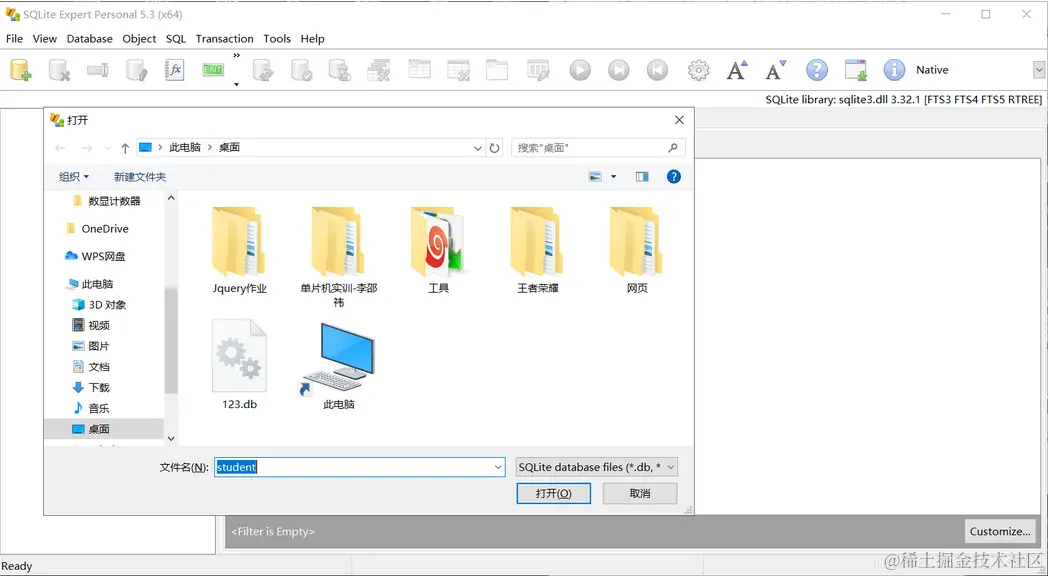
Task: Open the View menu
Action: coord(45,39)
